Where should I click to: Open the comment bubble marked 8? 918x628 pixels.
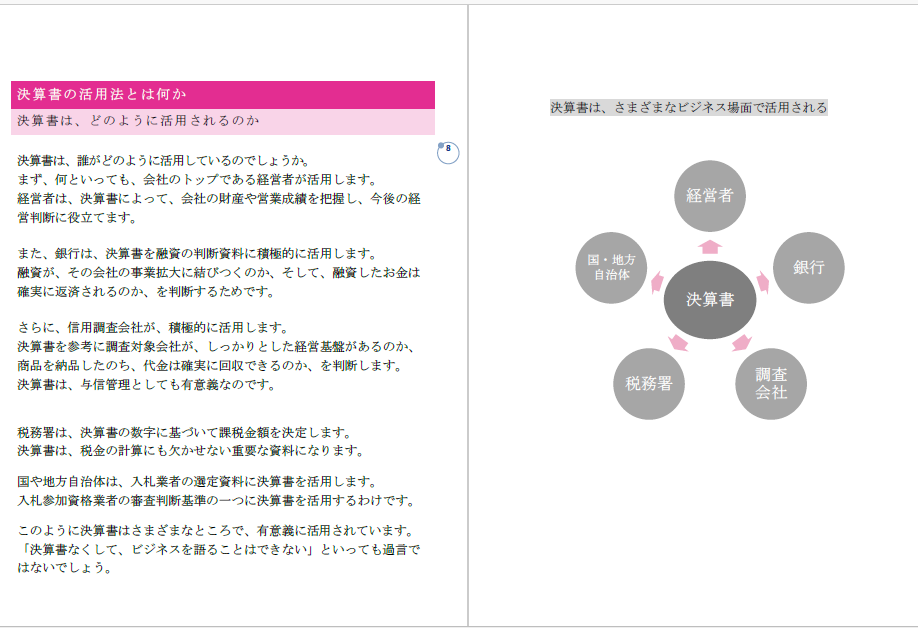448,153
